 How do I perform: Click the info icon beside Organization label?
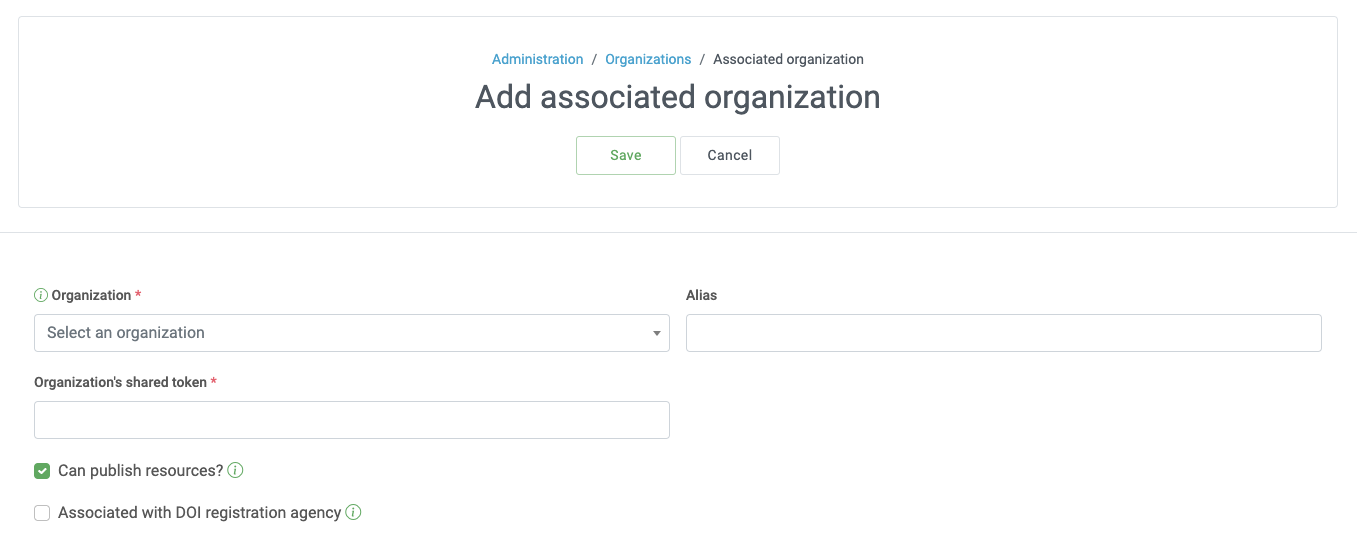tap(41, 295)
